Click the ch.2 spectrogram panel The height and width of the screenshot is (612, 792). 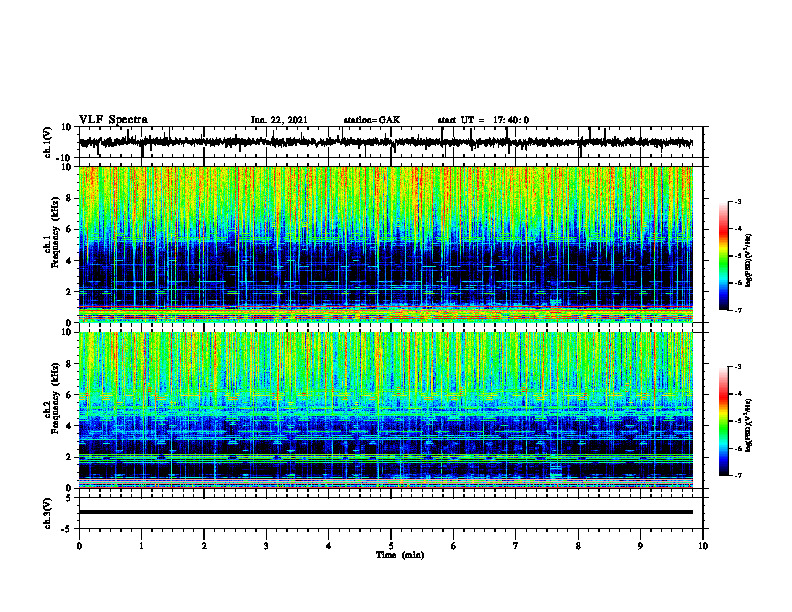tap(386, 410)
